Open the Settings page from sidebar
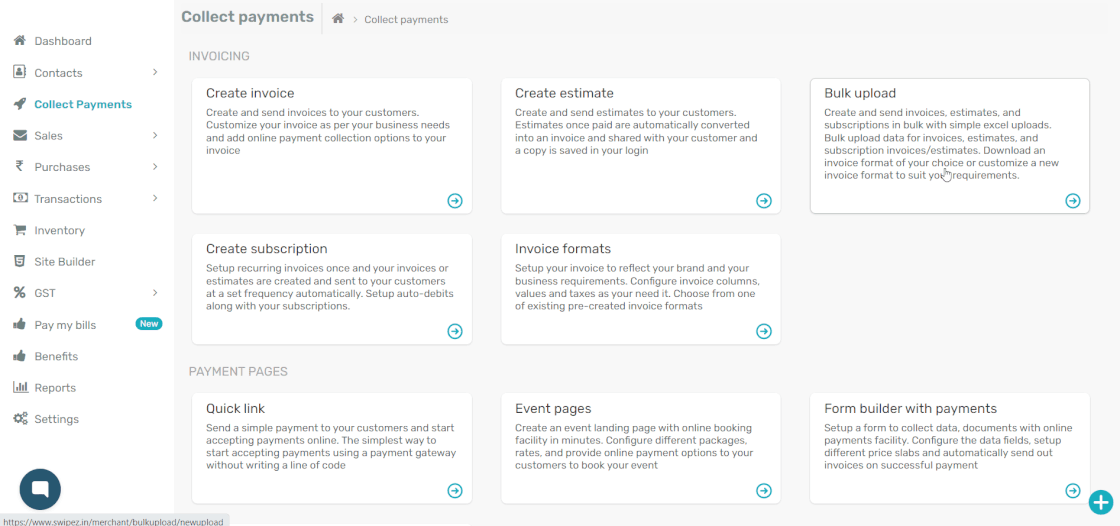The height and width of the screenshot is (526, 1120). coord(56,419)
